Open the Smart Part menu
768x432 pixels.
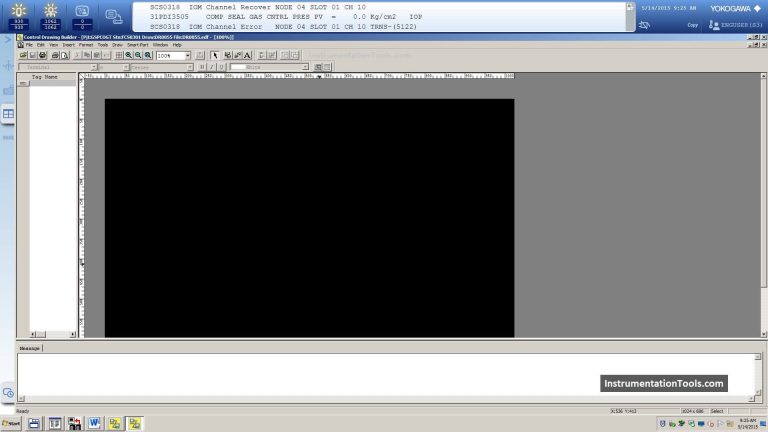[137, 45]
